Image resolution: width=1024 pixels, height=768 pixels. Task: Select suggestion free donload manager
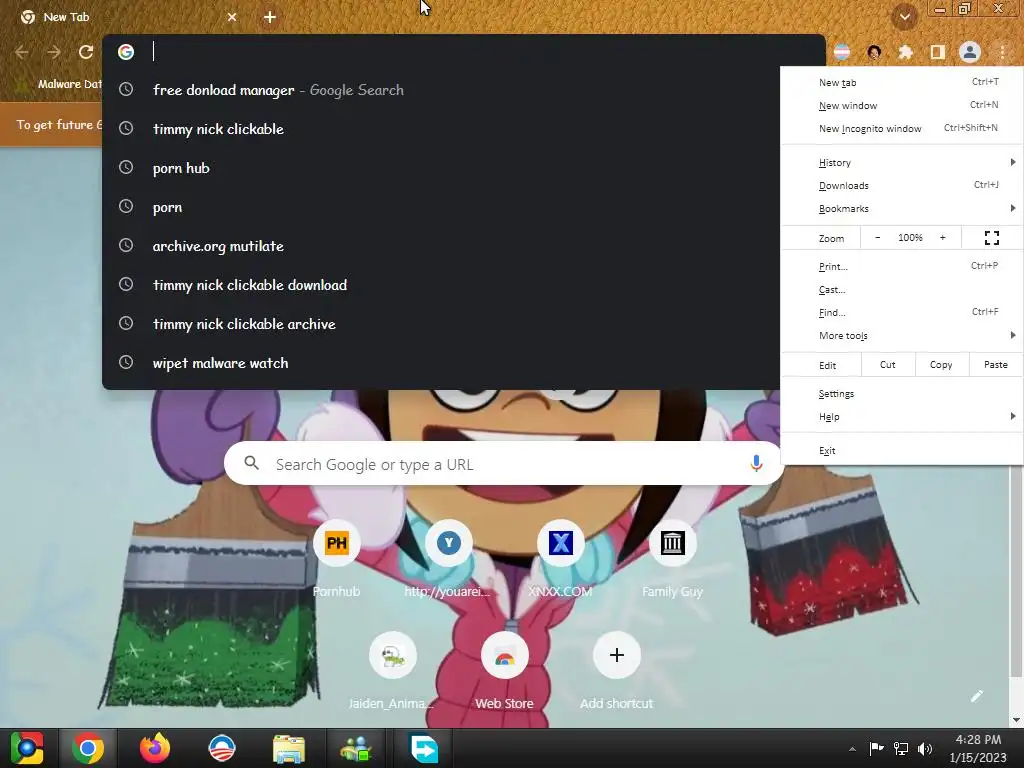(x=441, y=90)
